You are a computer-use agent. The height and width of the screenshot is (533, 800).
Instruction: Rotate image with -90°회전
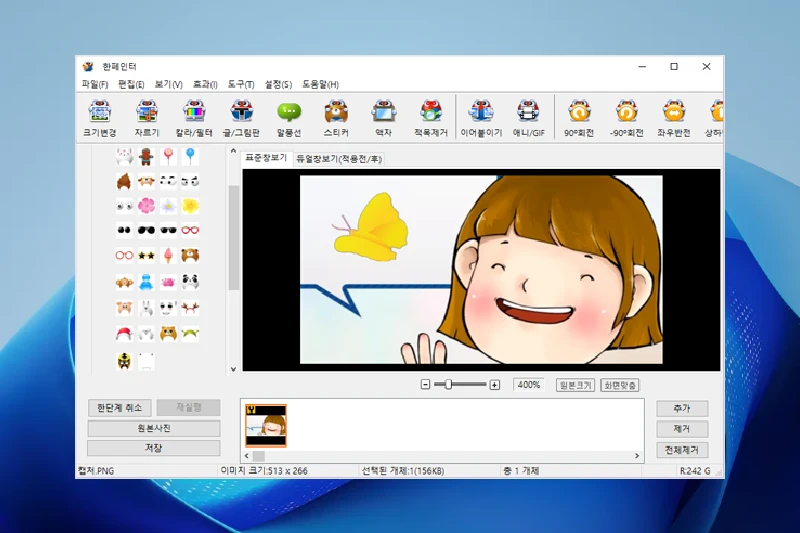(x=627, y=118)
